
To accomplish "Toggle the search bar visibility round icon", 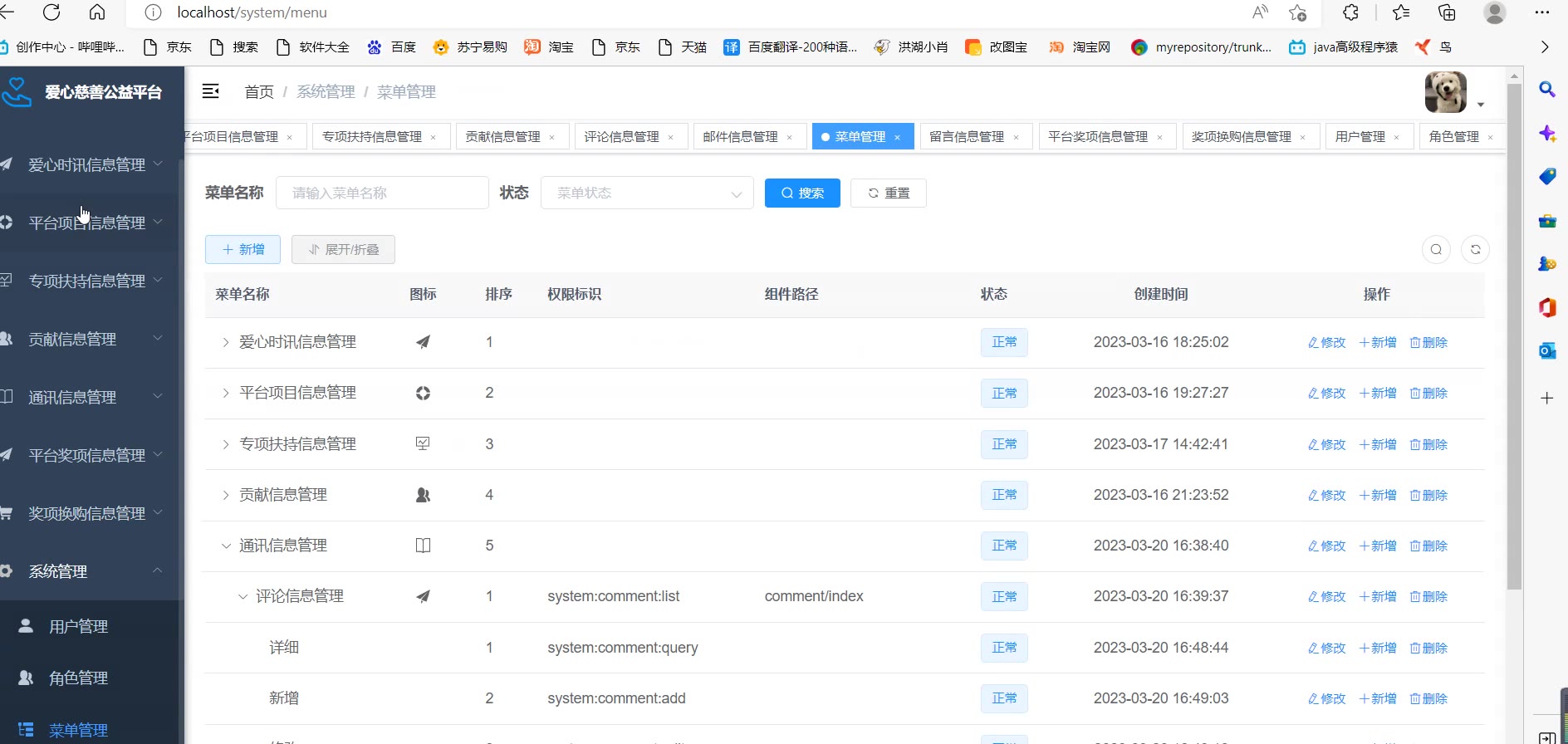I will click(x=1436, y=249).
